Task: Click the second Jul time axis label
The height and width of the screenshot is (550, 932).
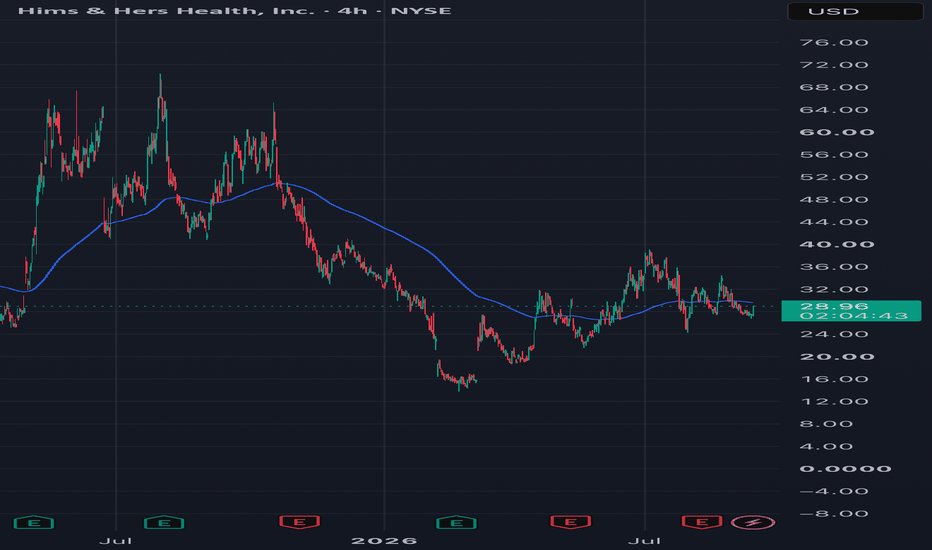Action: pos(644,541)
